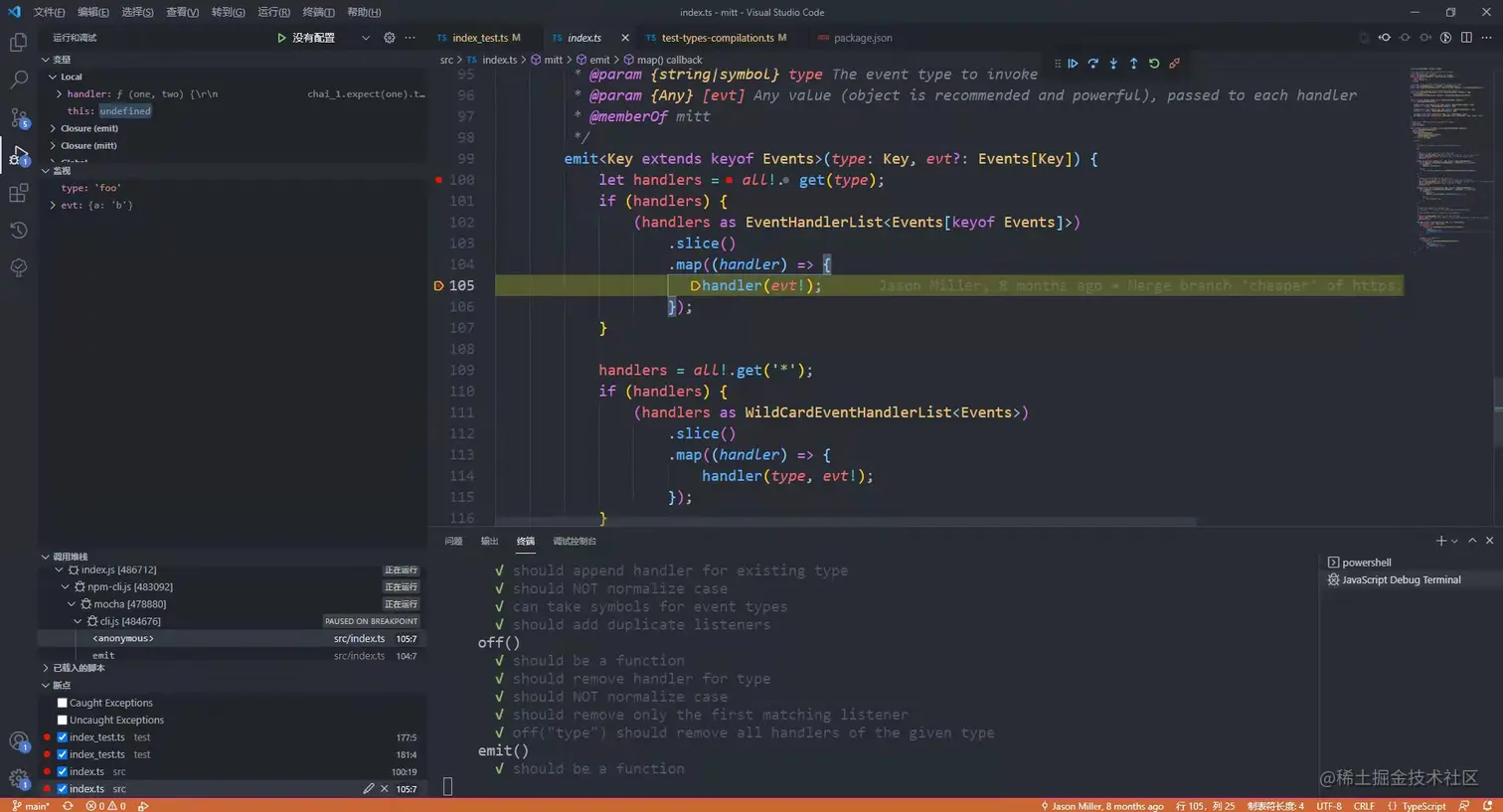The height and width of the screenshot is (812, 1503).
Task: Open the 编辑(E) menu
Action: coord(92,12)
